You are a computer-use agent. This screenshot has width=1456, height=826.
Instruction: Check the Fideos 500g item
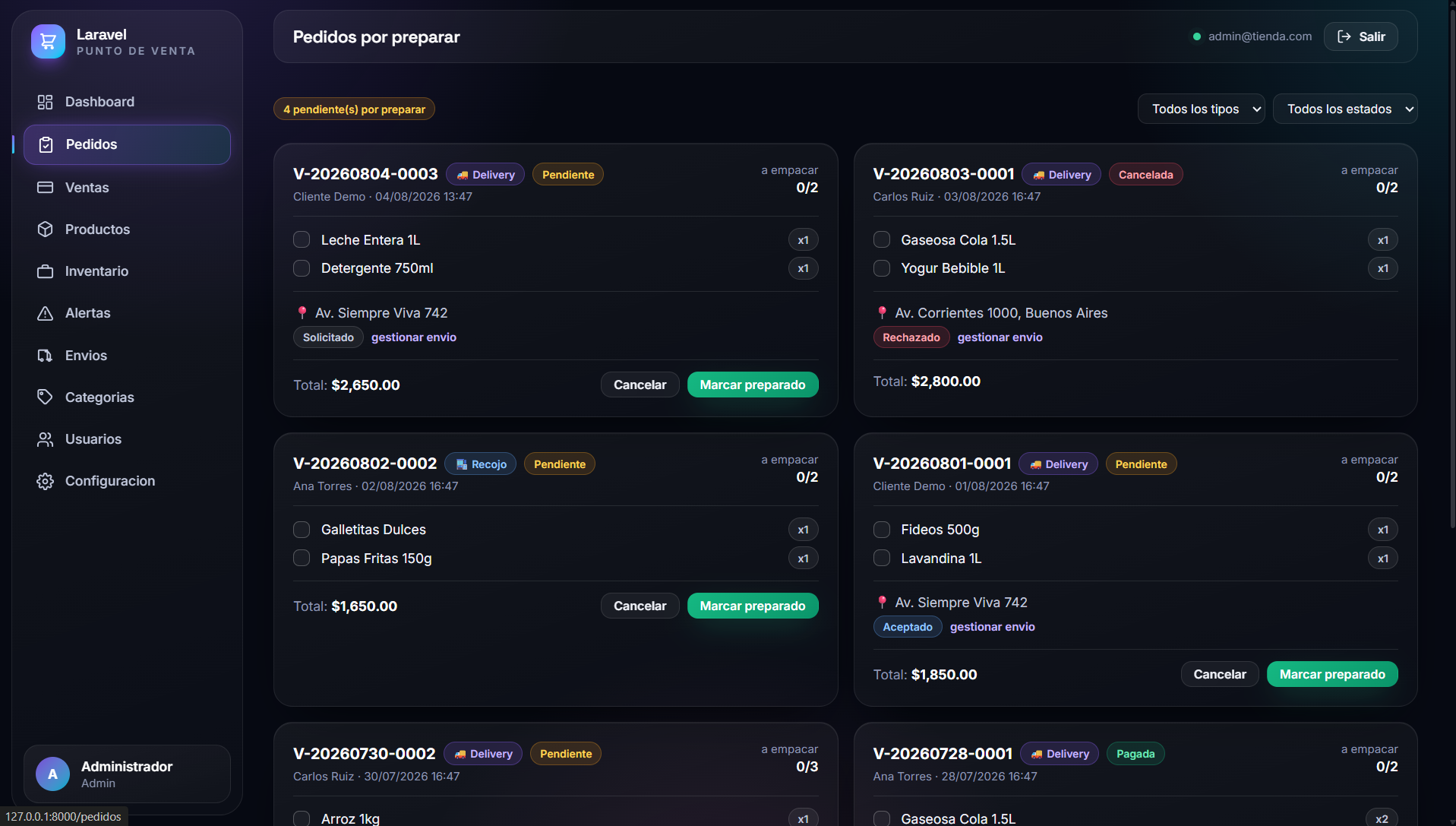pyautogui.click(x=882, y=530)
